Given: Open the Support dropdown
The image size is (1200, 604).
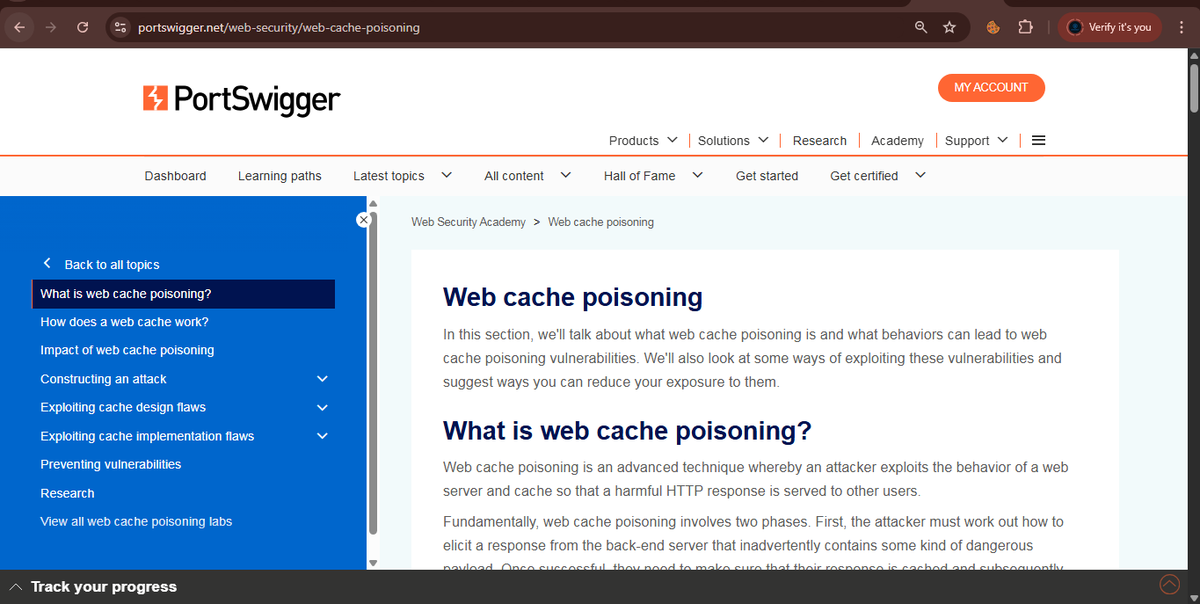Looking at the screenshot, I should (x=976, y=140).
